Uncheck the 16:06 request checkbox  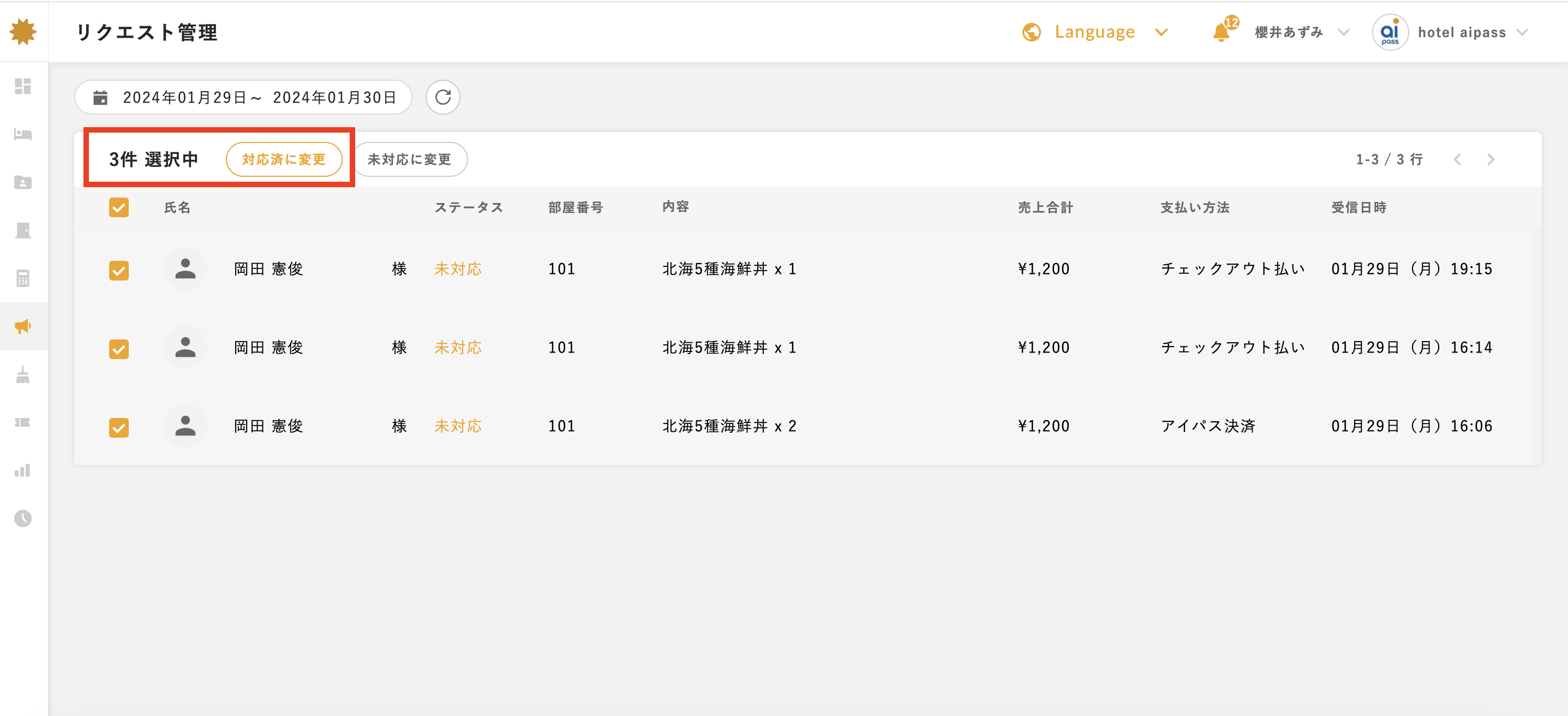click(x=119, y=427)
